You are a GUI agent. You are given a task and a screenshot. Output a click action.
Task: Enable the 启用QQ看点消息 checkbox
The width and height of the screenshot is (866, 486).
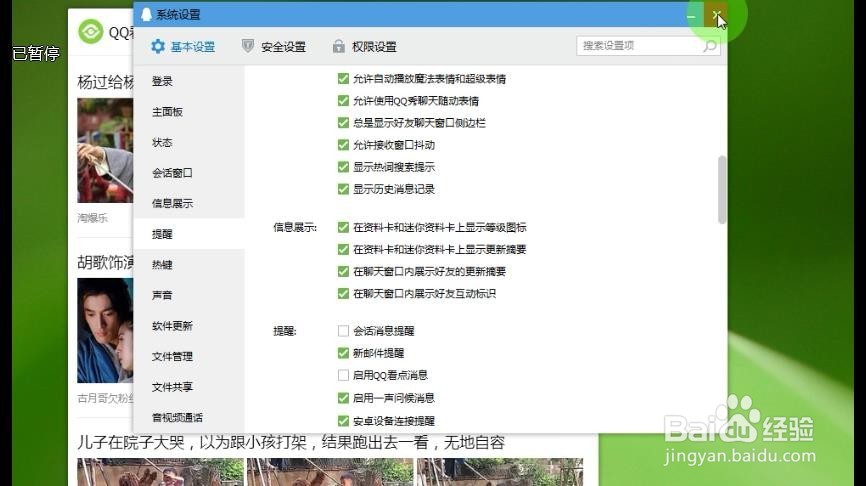point(343,375)
